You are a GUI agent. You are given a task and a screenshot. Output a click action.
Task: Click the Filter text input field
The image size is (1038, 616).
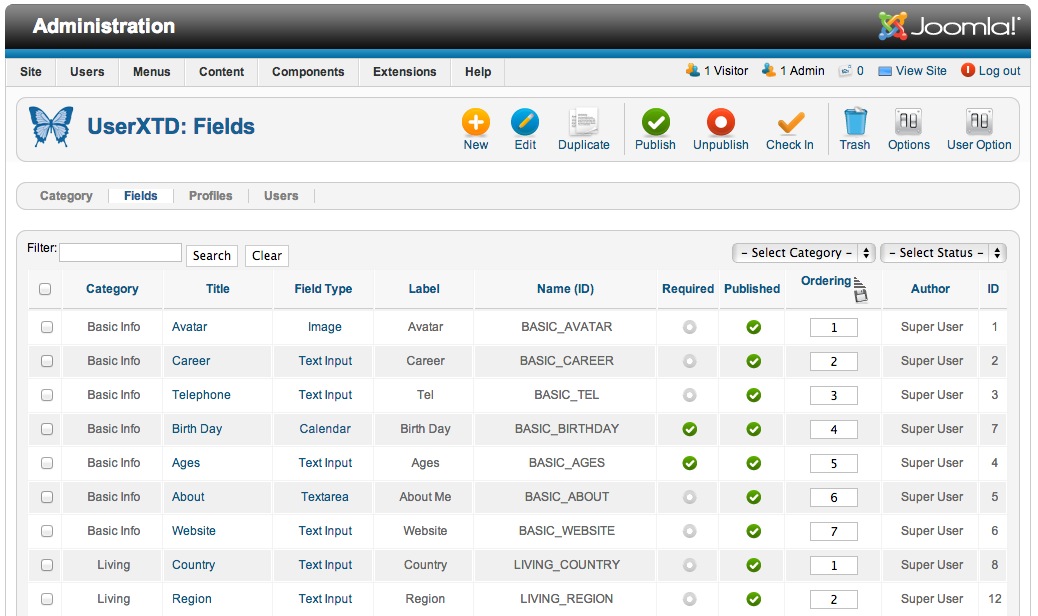click(120, 252)
